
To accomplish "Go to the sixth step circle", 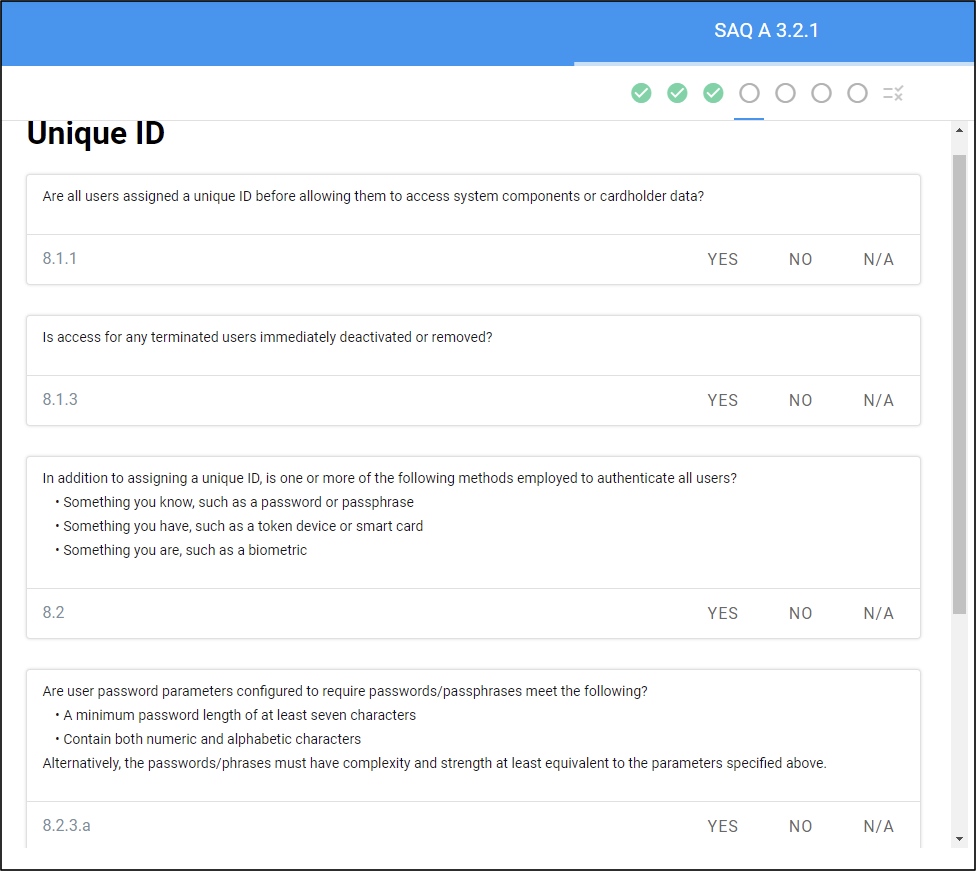I will tap(821, 93).
